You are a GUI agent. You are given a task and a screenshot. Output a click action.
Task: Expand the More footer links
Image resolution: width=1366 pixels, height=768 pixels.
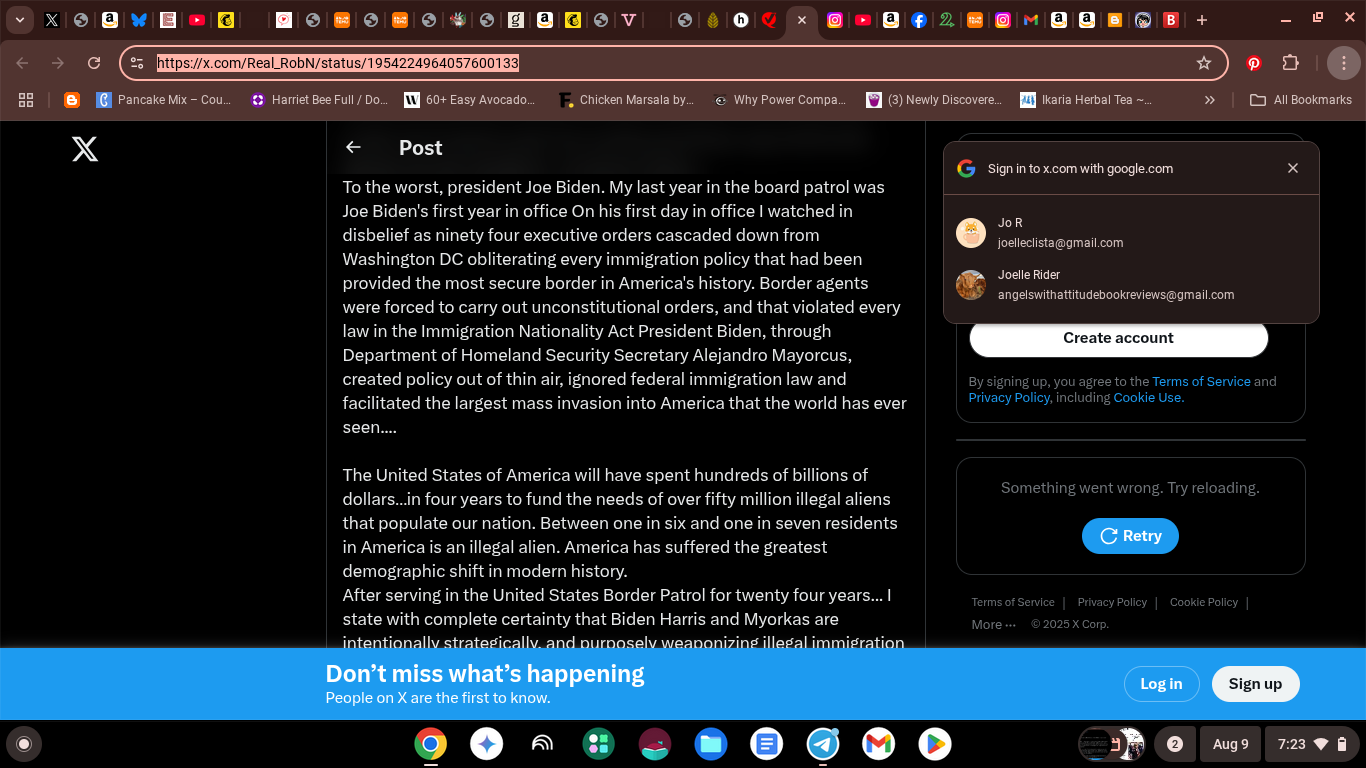pyautogui.click(x=993, y=624)
